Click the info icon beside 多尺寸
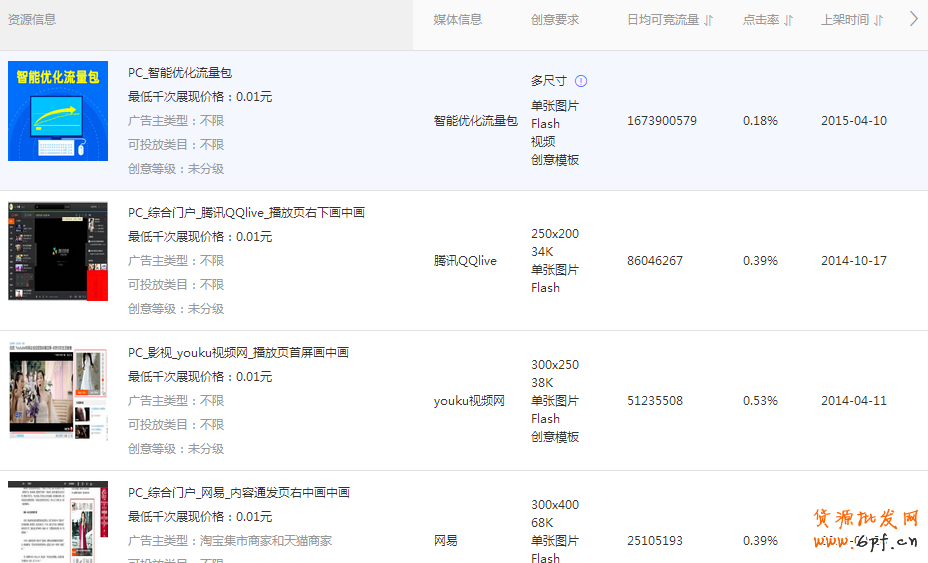 [581, 81]
